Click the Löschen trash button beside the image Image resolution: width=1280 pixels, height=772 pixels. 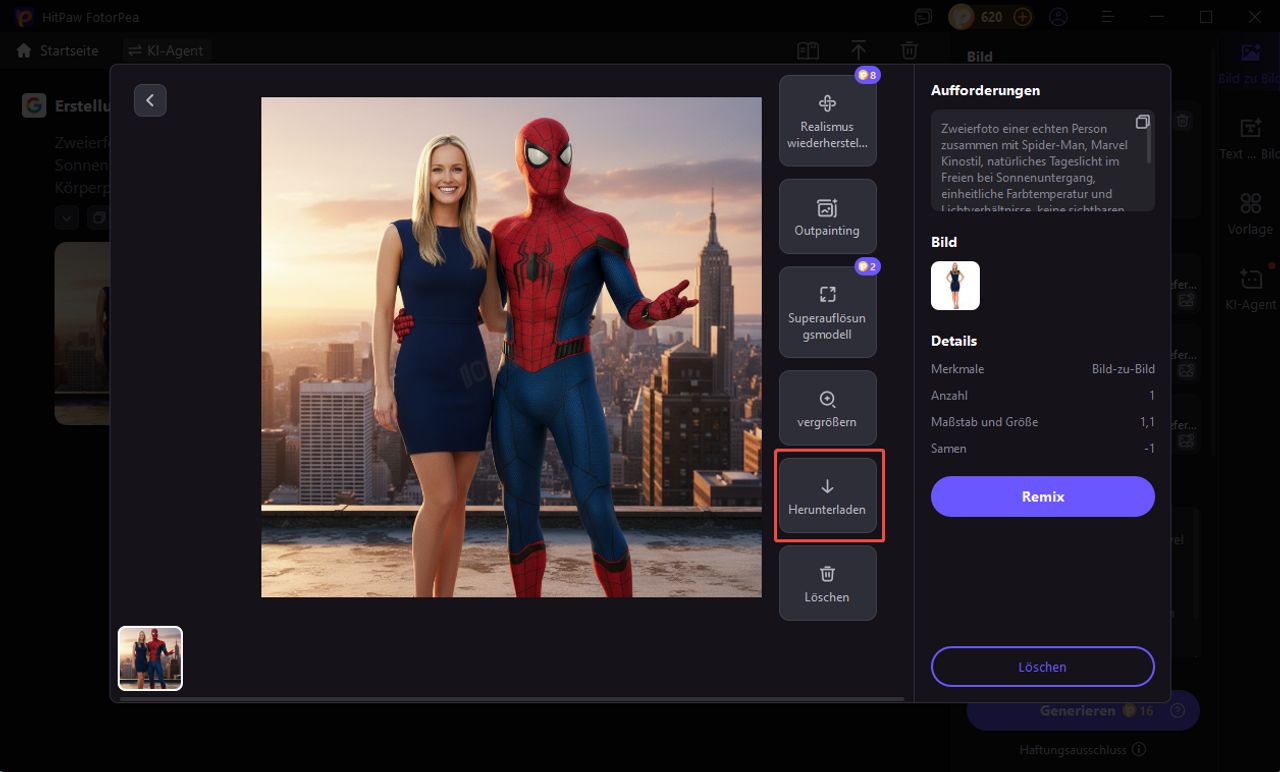pos(828,583)
